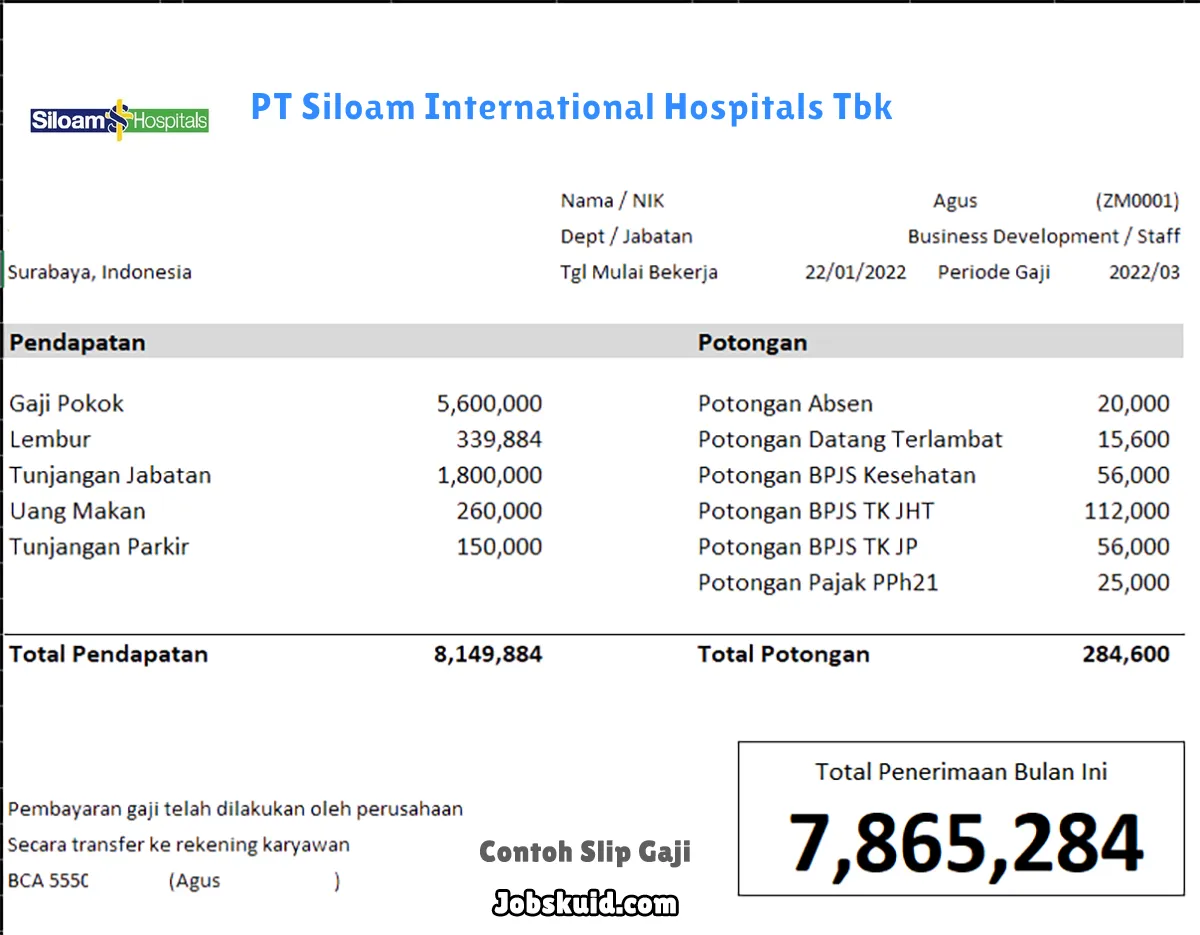Click the Potongan section header

pos(752,342)
